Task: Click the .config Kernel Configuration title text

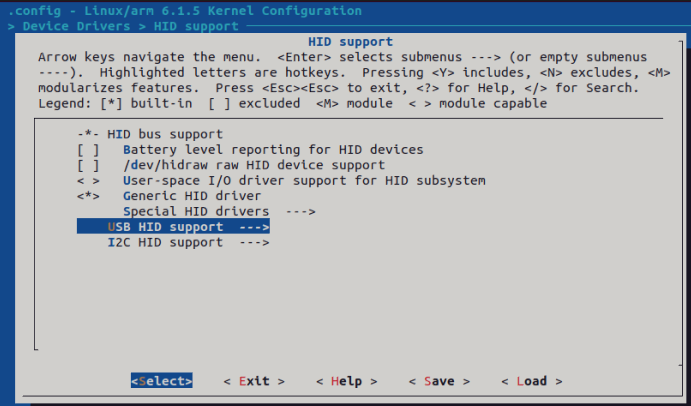Action: (185, 11)
